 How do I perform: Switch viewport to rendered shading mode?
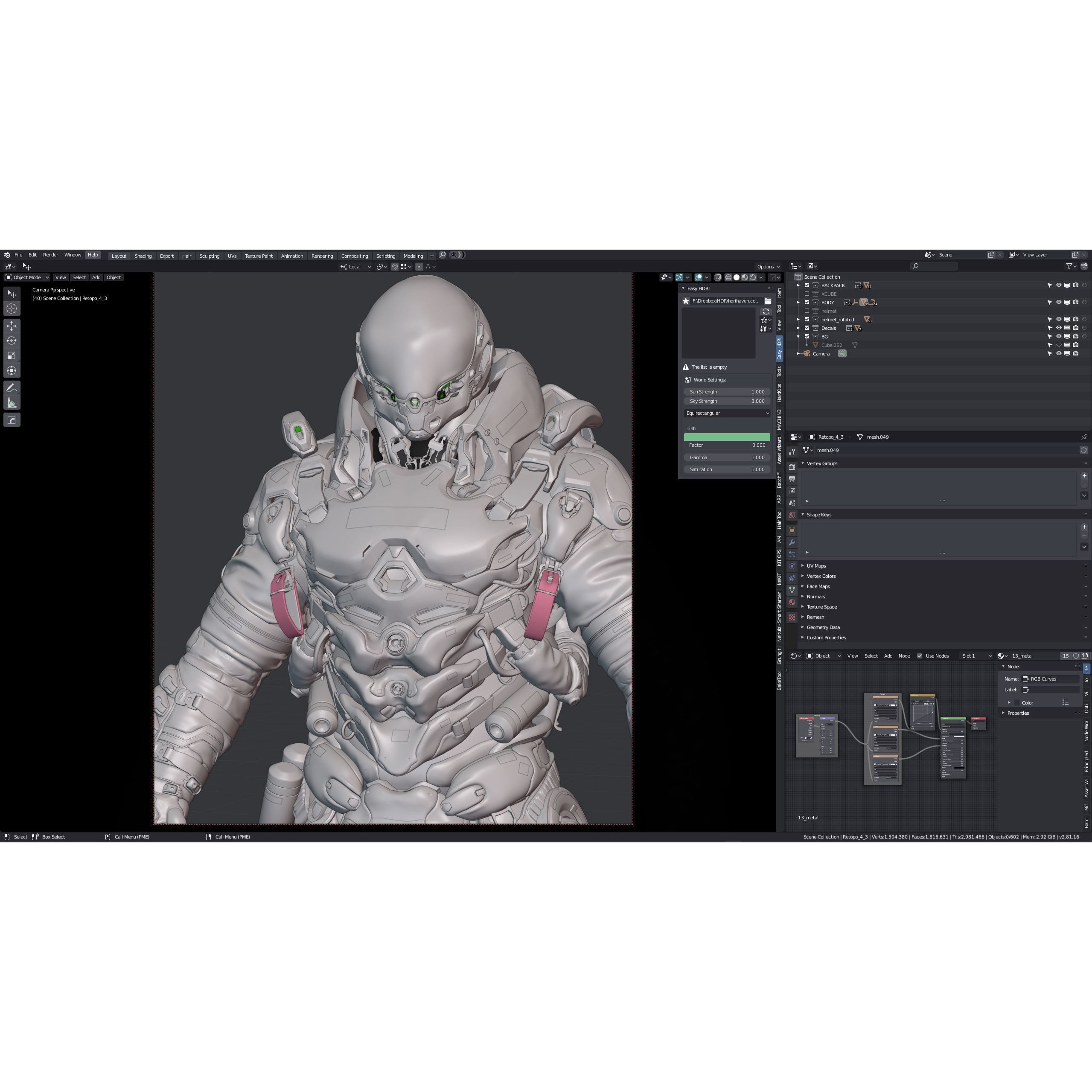pyautogui.click(x=752, y=277)
